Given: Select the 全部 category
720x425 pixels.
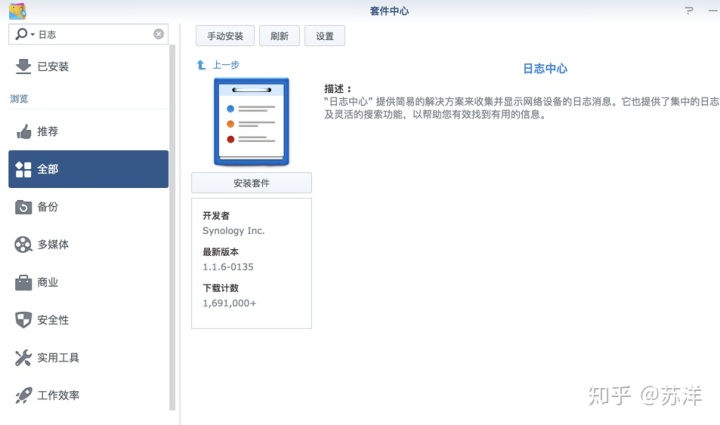Looking at the screenshot, I should tap(88, 169).
